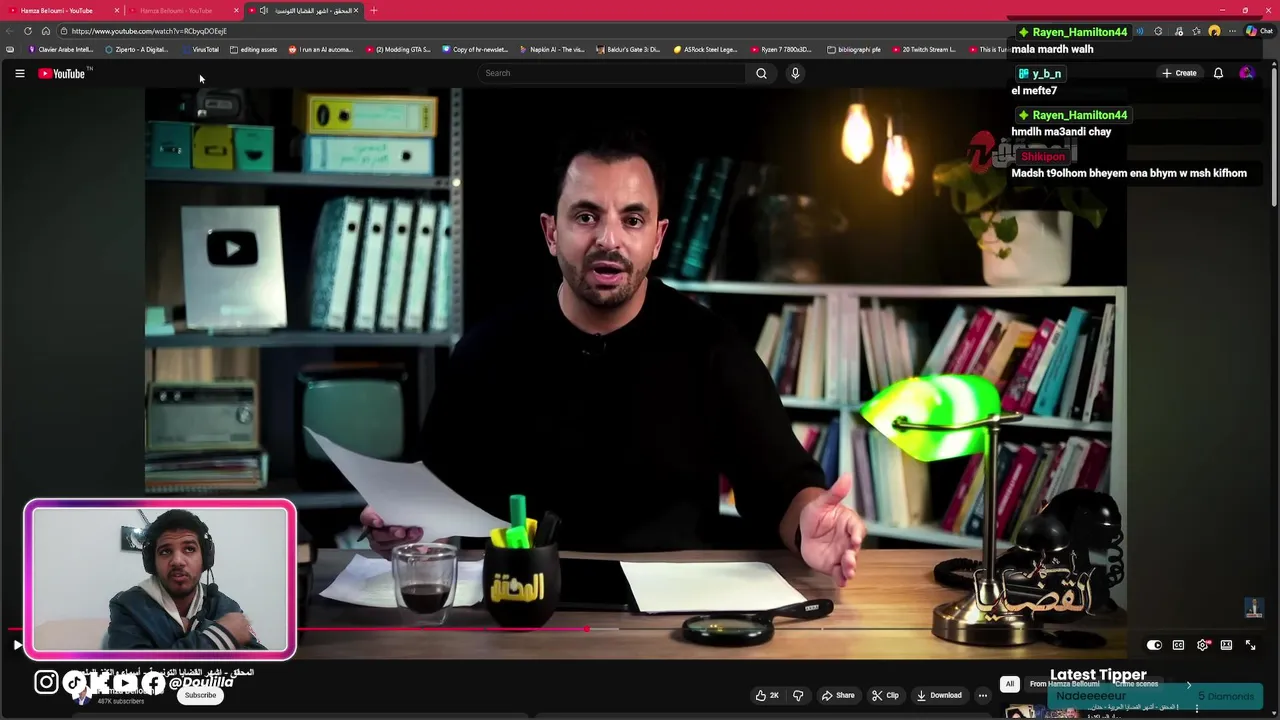Subscribe to the channel
The height and width of the screenshot is (720, 1280).
200,695
